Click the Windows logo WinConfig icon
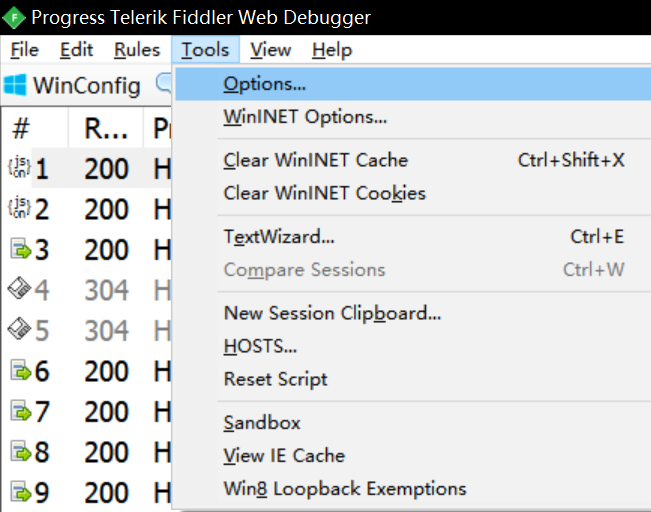Viewport: 651px width, 512px height. 16,85
